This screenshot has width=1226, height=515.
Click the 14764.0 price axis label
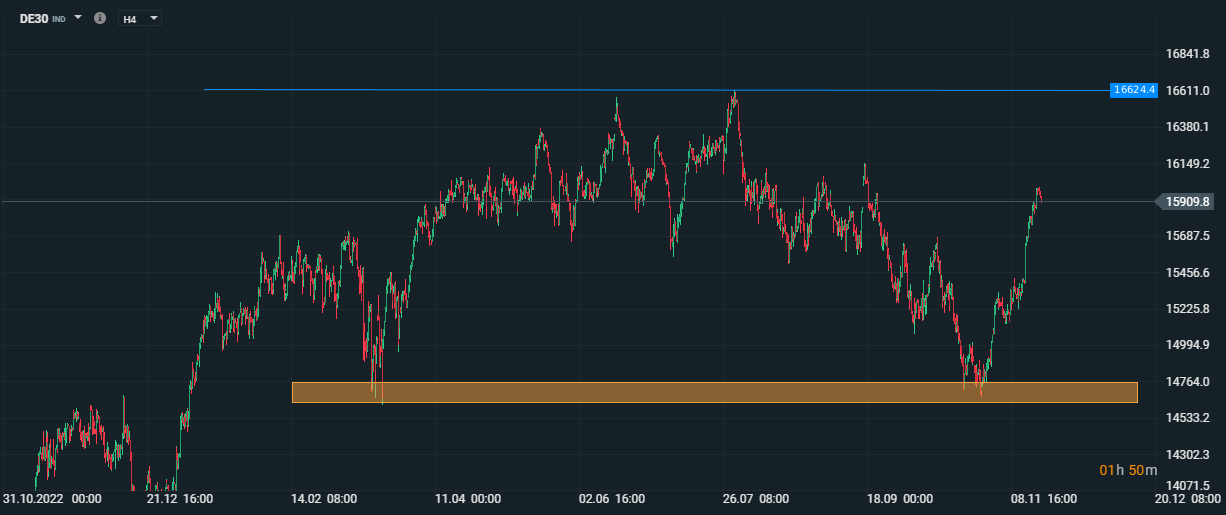point(1188,381)
